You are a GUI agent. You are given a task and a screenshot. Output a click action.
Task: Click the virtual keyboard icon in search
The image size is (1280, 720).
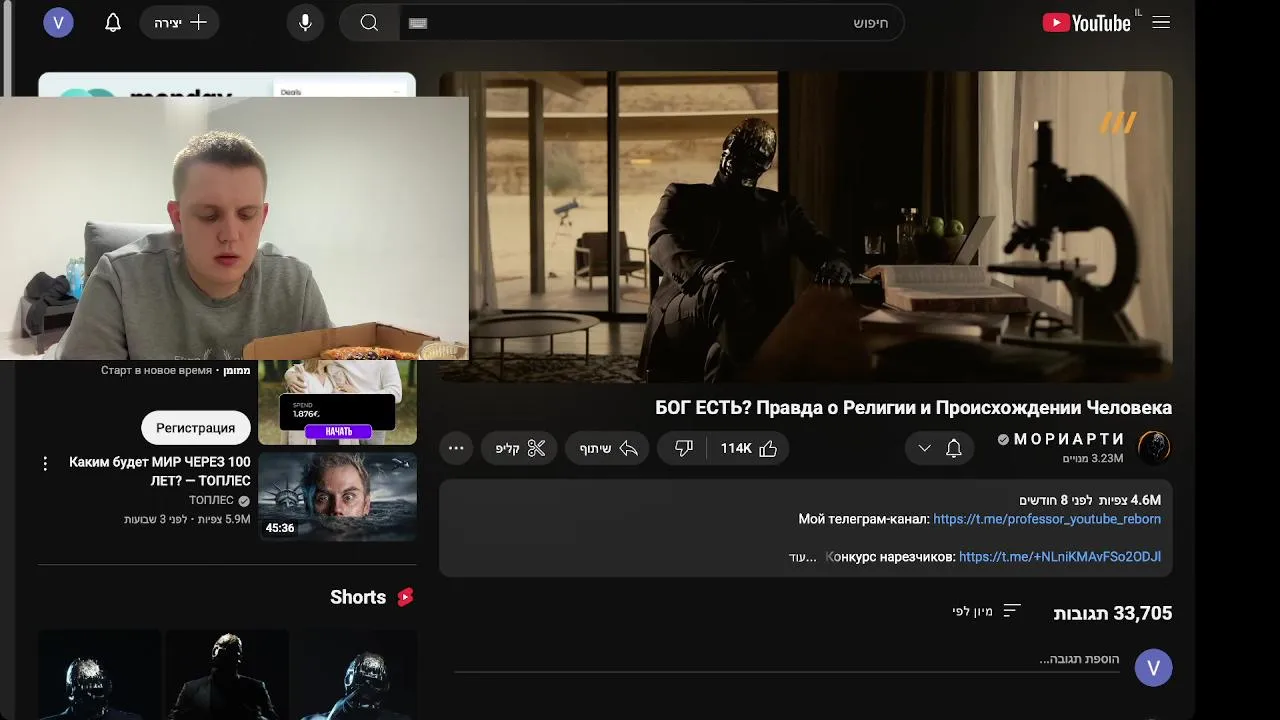click(418, 23)
